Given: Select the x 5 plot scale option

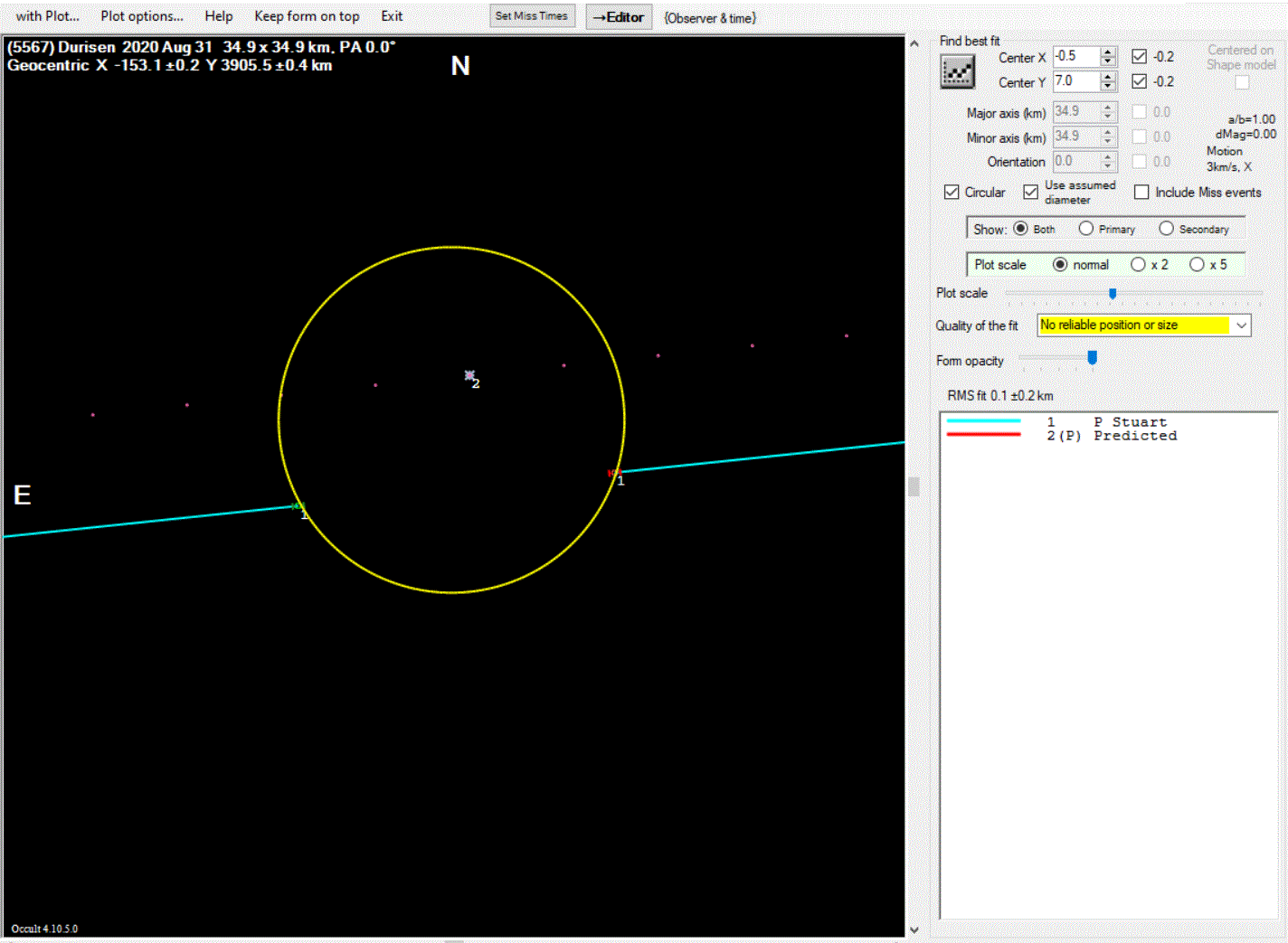Looking at the screenshot, I should click(1197, 264).
